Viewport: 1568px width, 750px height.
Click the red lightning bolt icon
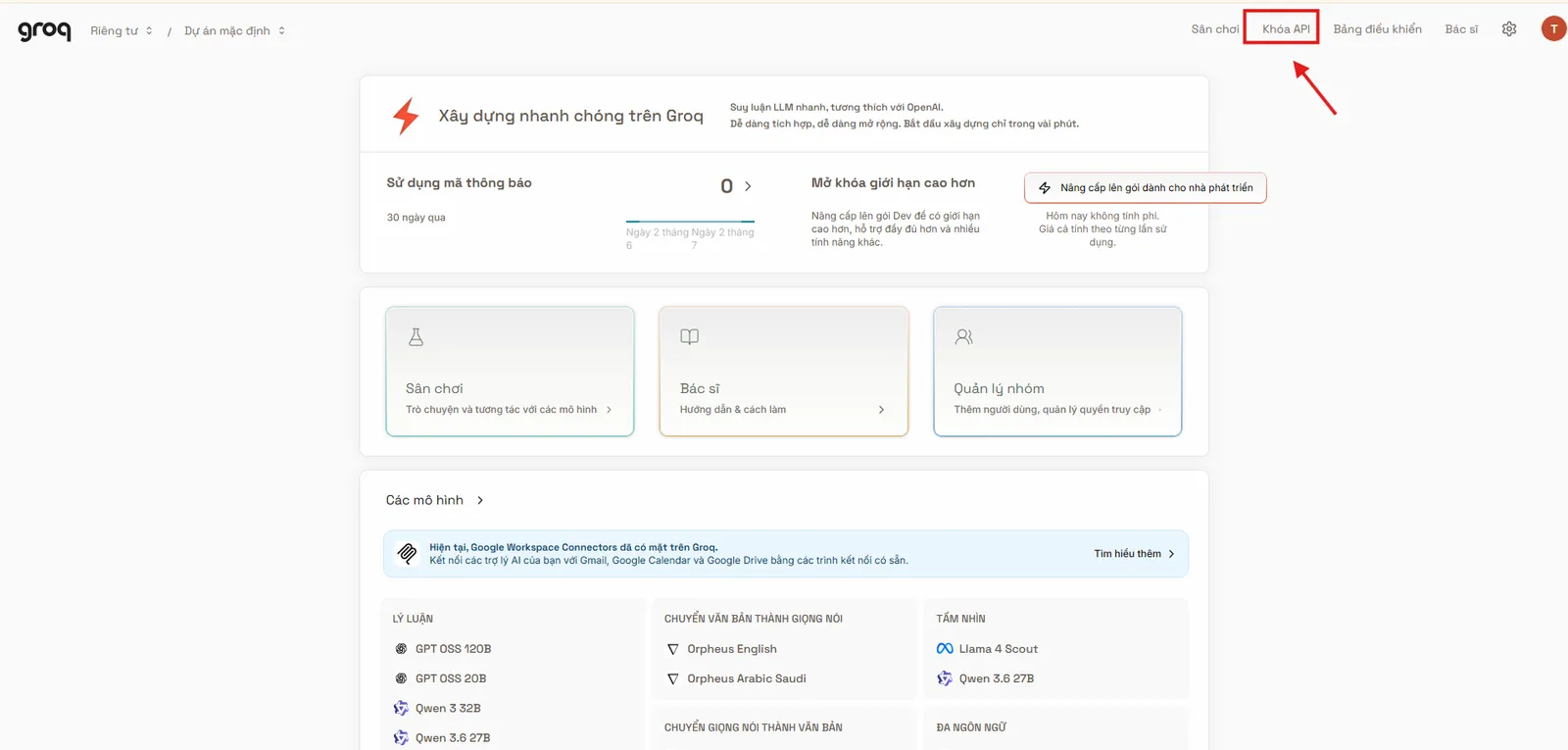tap(407, 116)
